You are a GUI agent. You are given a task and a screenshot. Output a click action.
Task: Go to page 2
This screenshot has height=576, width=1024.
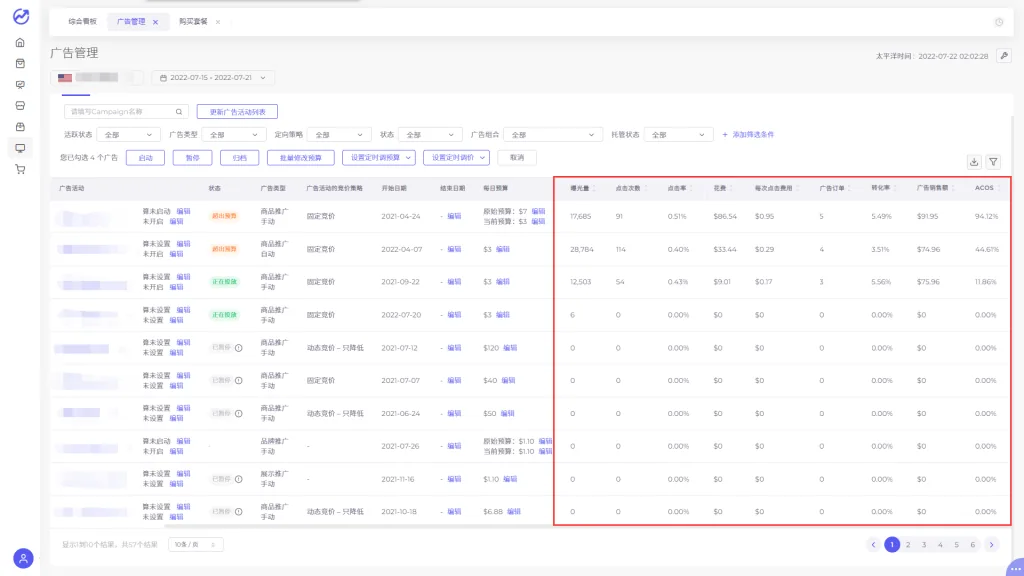(x=908, y=545)
